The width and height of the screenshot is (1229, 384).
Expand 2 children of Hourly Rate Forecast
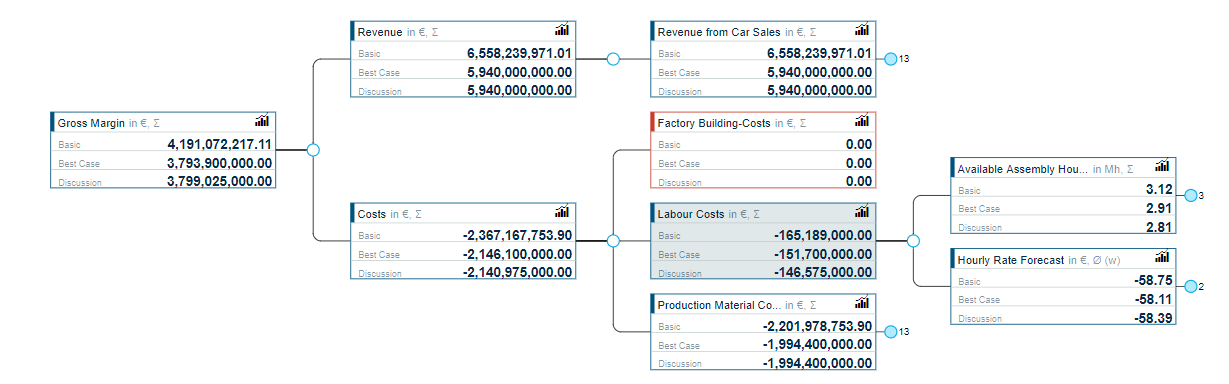point(1190,286)
